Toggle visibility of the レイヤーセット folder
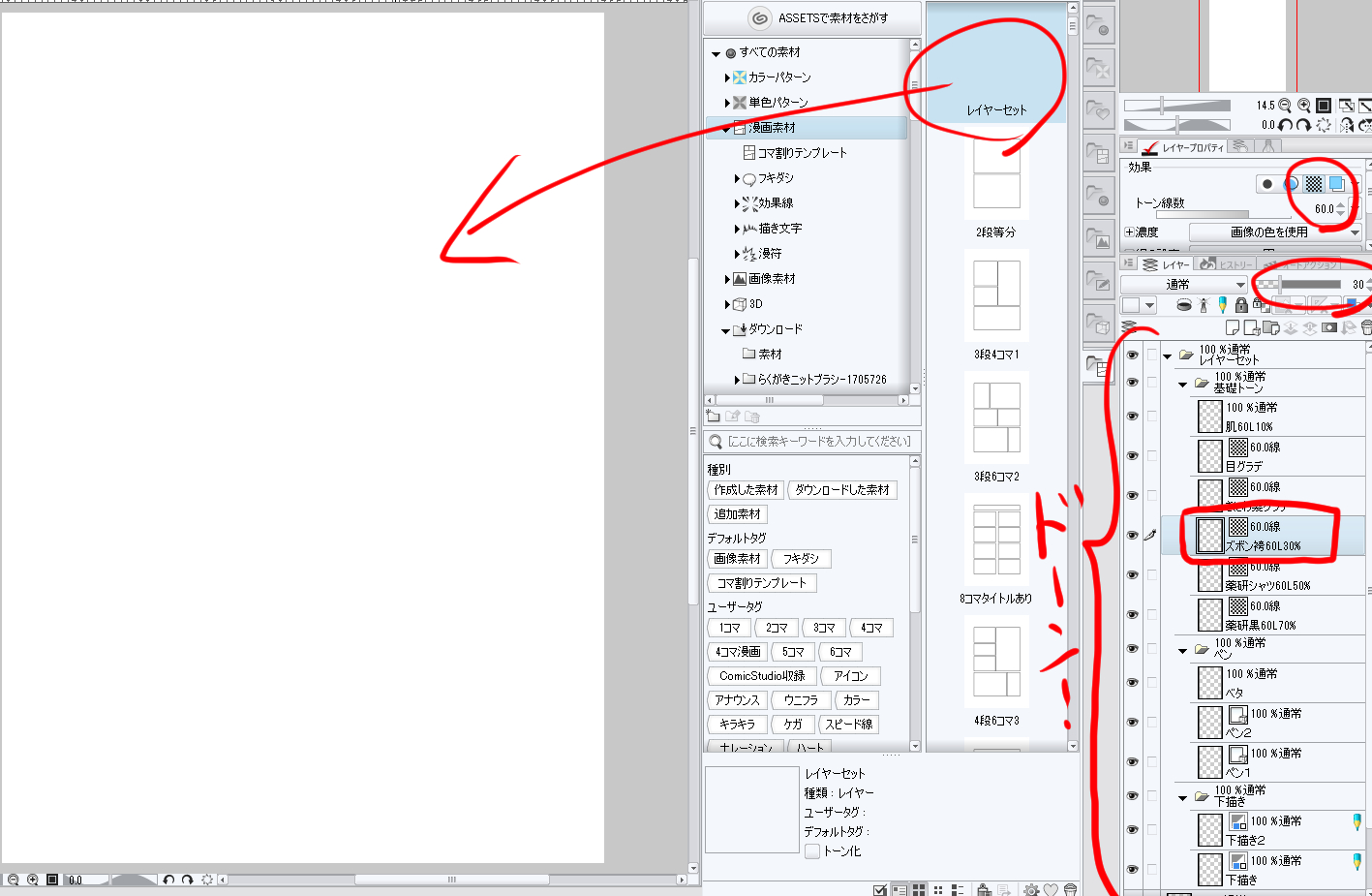 [x=1132, y=355]
